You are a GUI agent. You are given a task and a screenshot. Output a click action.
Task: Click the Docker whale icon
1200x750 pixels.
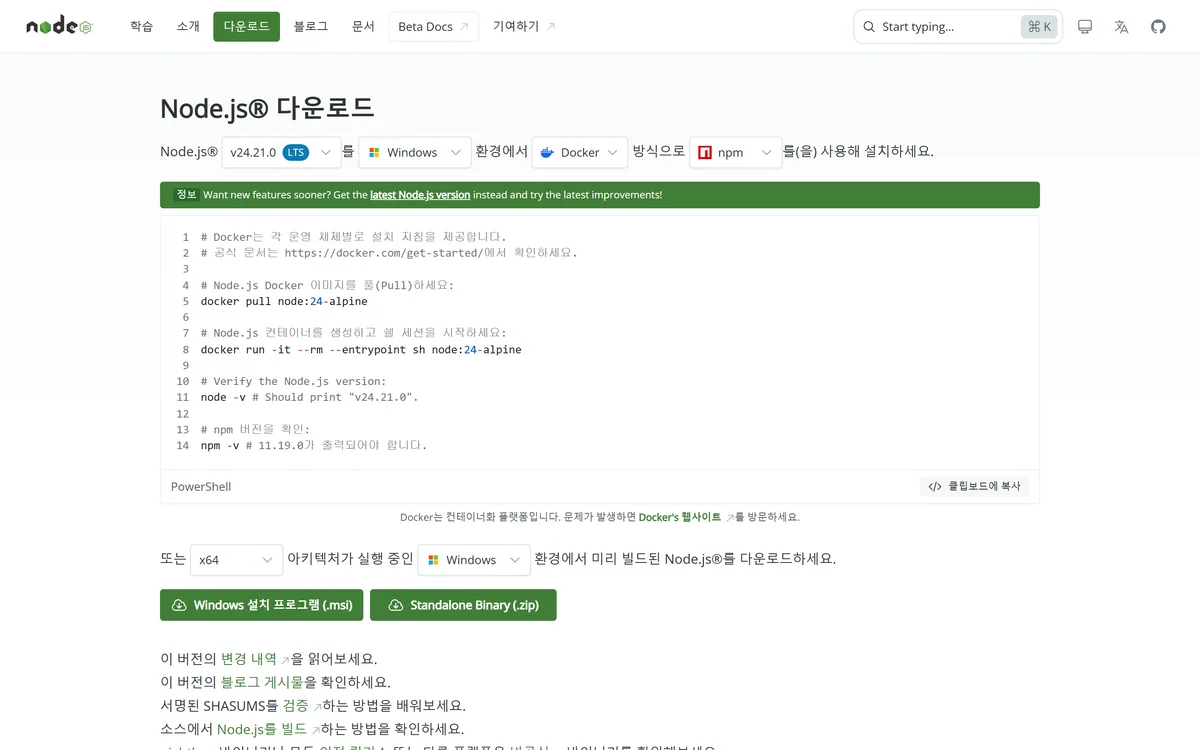pos(547,152)
